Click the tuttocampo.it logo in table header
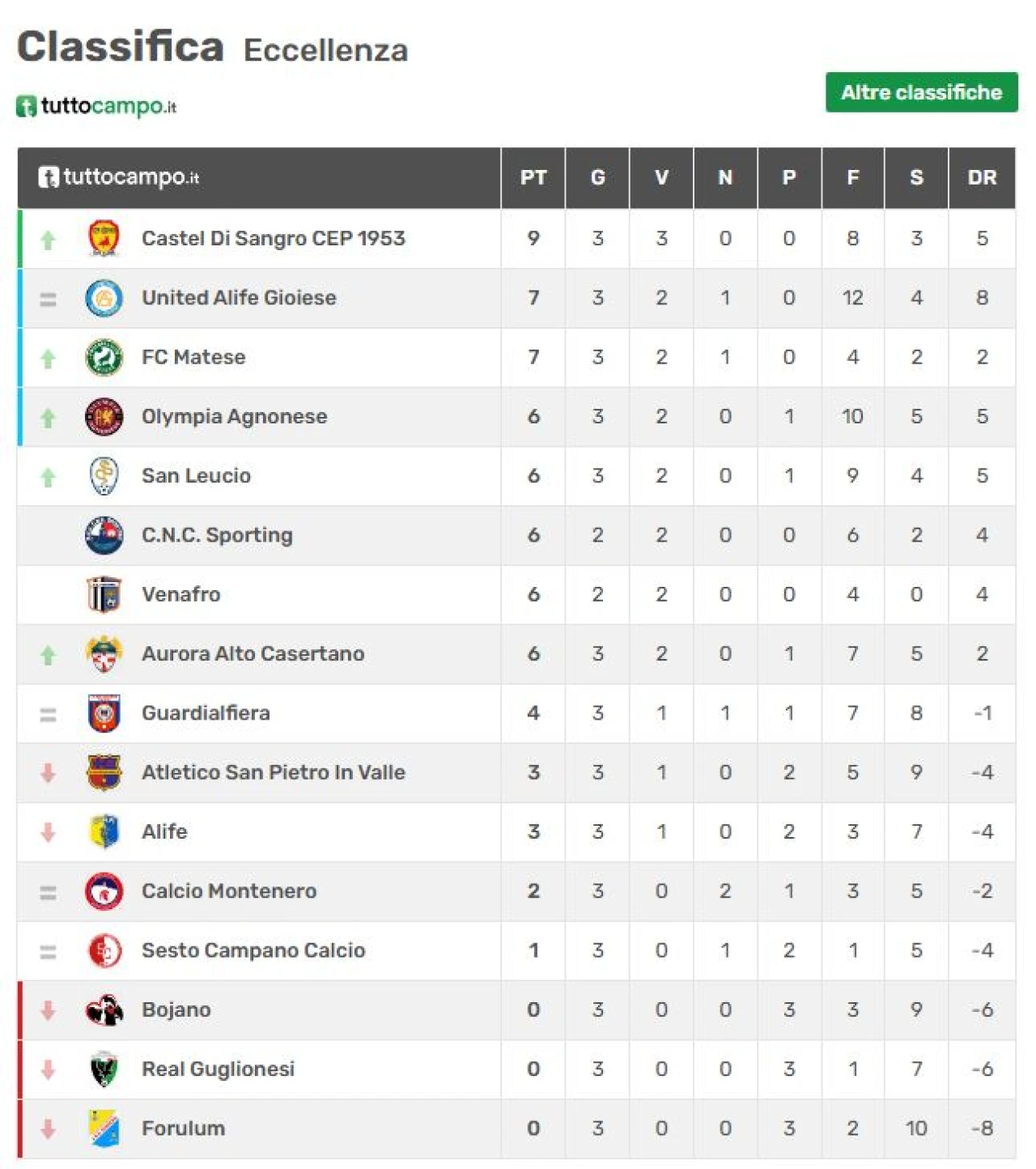 119,177
